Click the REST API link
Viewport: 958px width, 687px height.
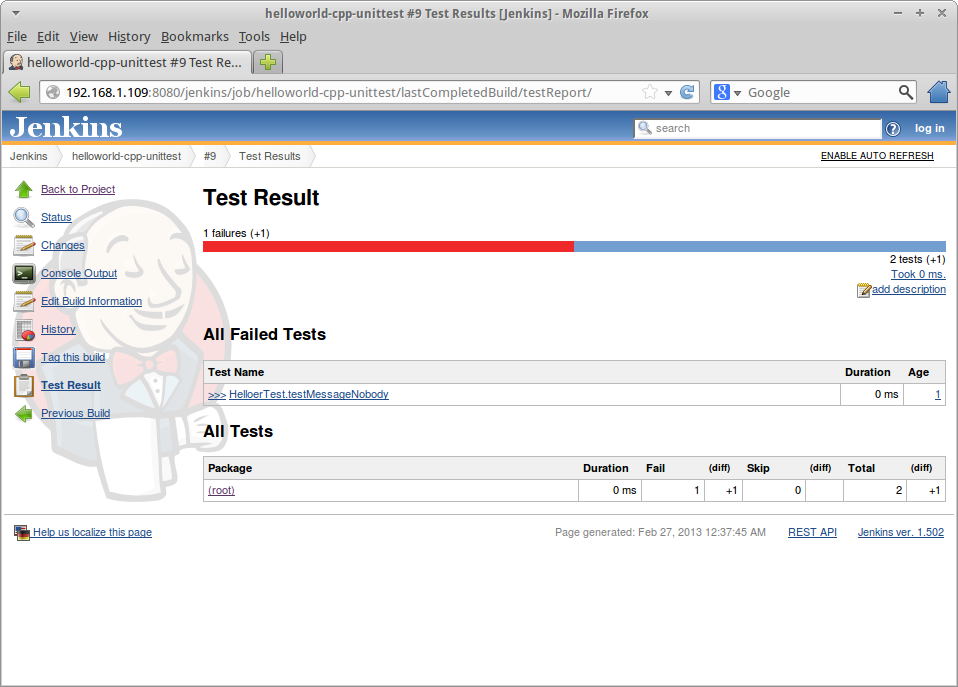click(x=812, y=532)
